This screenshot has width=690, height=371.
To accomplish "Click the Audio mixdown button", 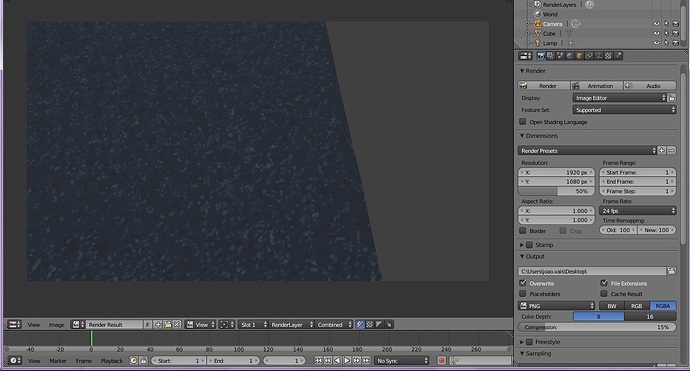I will point(650,86).
